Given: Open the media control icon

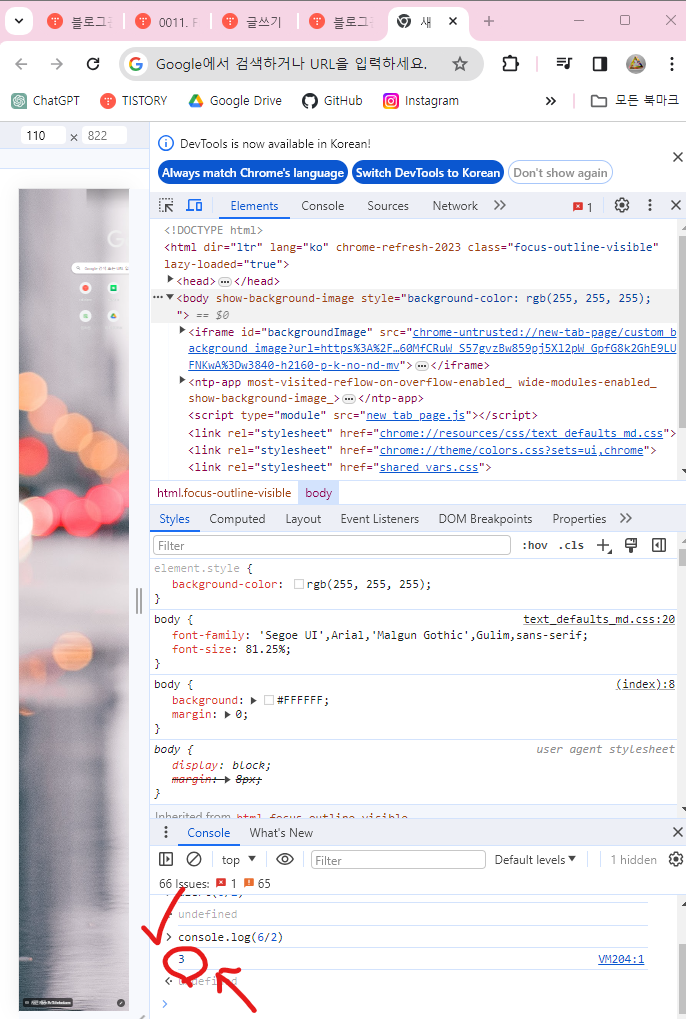Looking at the screenshot, I should pyautogui.click(x=564, y=64).
